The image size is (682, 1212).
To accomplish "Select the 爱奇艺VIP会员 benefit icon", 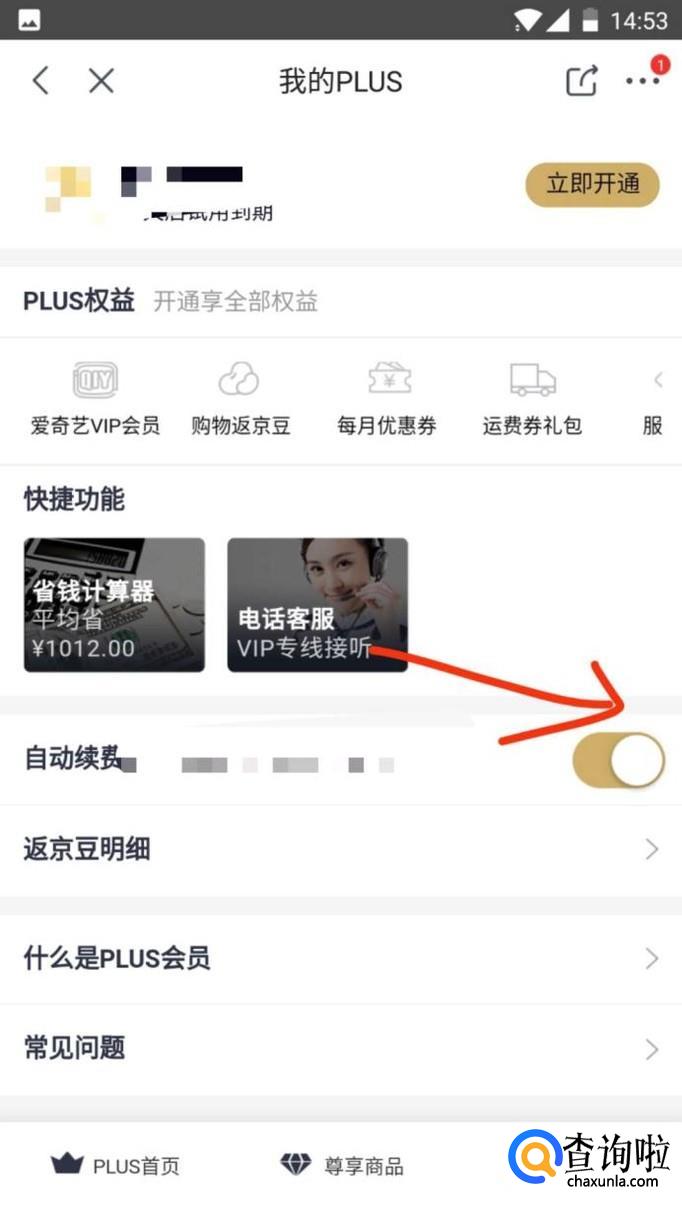I will pyautogui.click(x=95, y=380).
